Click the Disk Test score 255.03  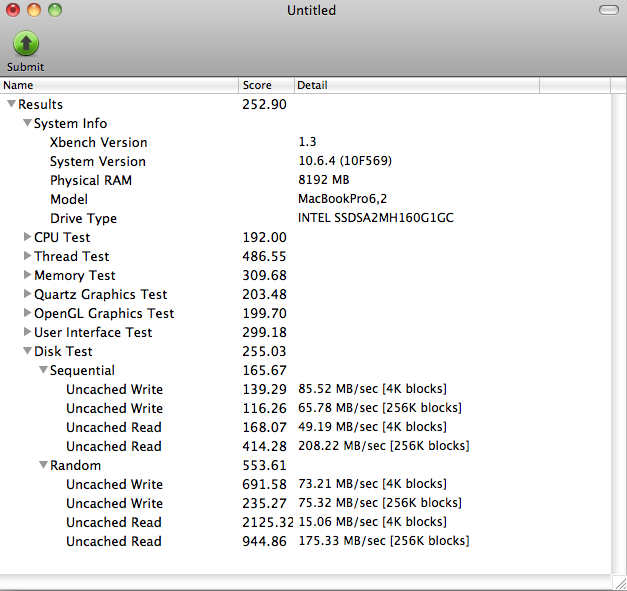(264, 351)
